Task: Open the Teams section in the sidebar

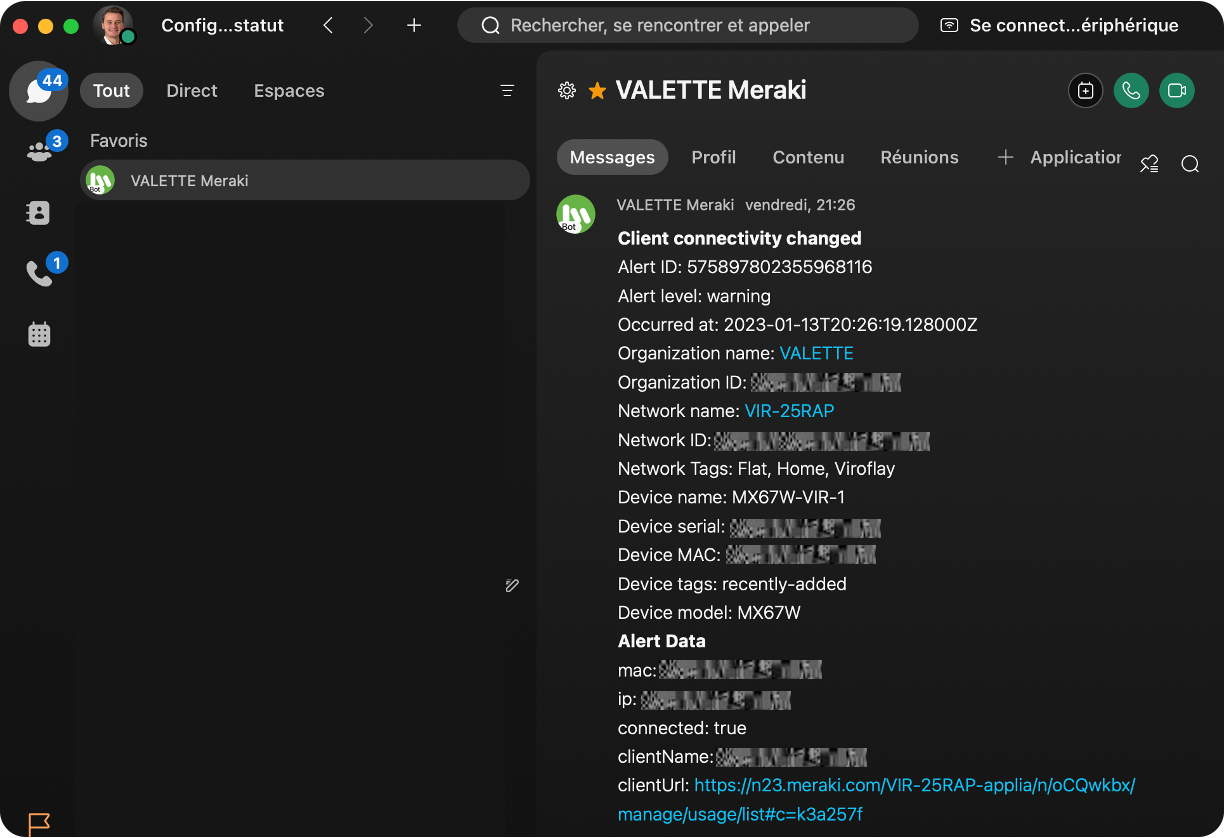Action: pos(38,150)
